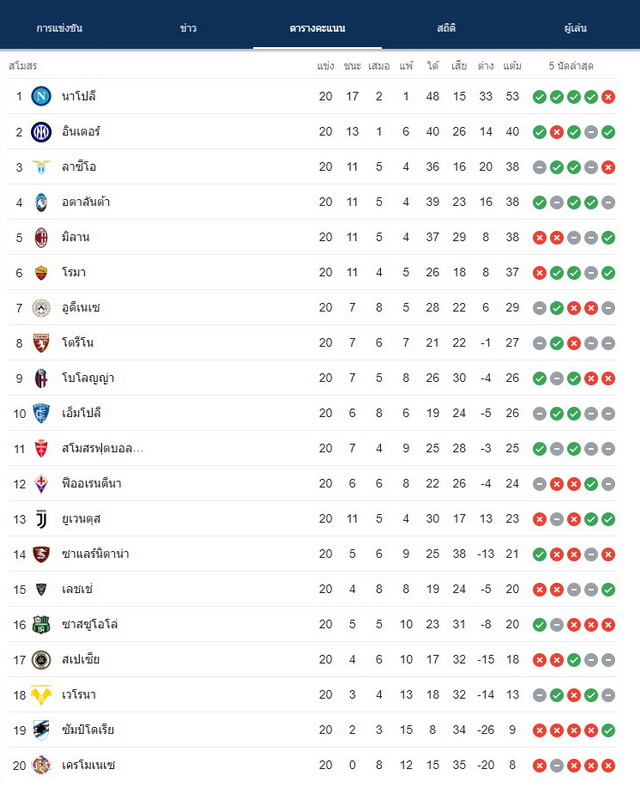The image size is (640, 788).
Task: Click the Roma club crest icon
Action: (x=41, y=272)
